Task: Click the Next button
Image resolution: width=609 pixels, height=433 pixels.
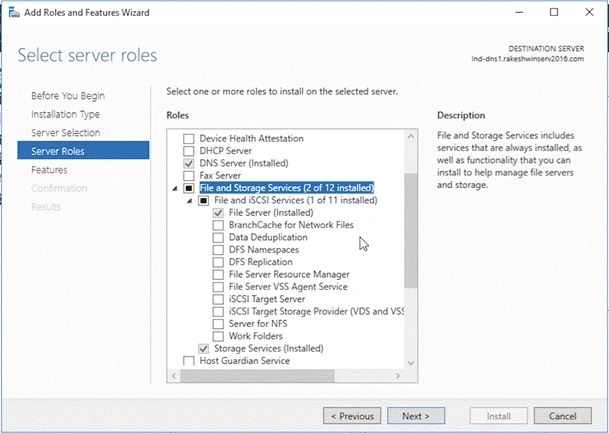Action: click(x=416, y=416)
